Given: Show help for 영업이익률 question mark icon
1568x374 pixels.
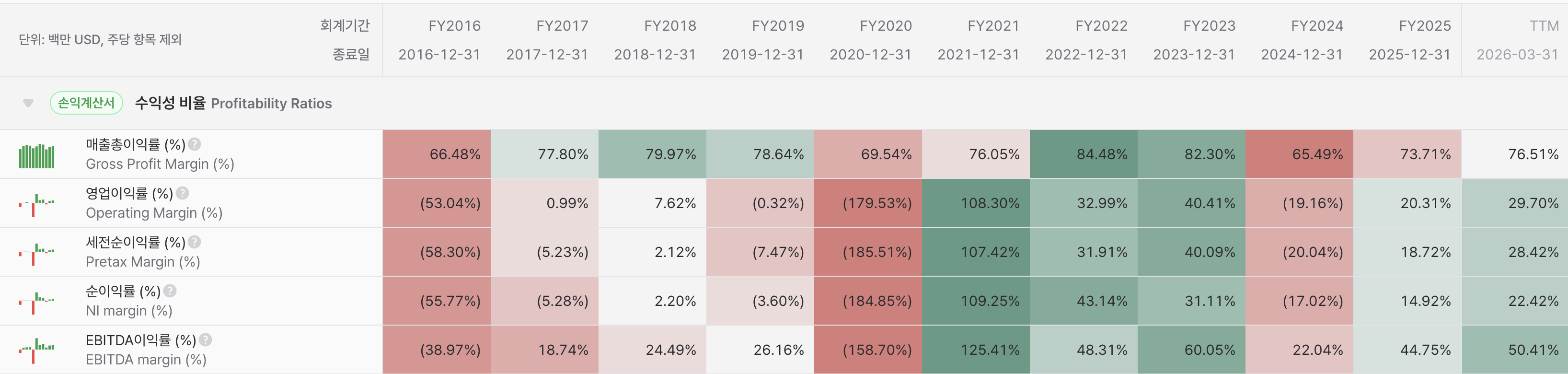Looking at the screenshot, I should pyautogui.click(x=182, y=193).
